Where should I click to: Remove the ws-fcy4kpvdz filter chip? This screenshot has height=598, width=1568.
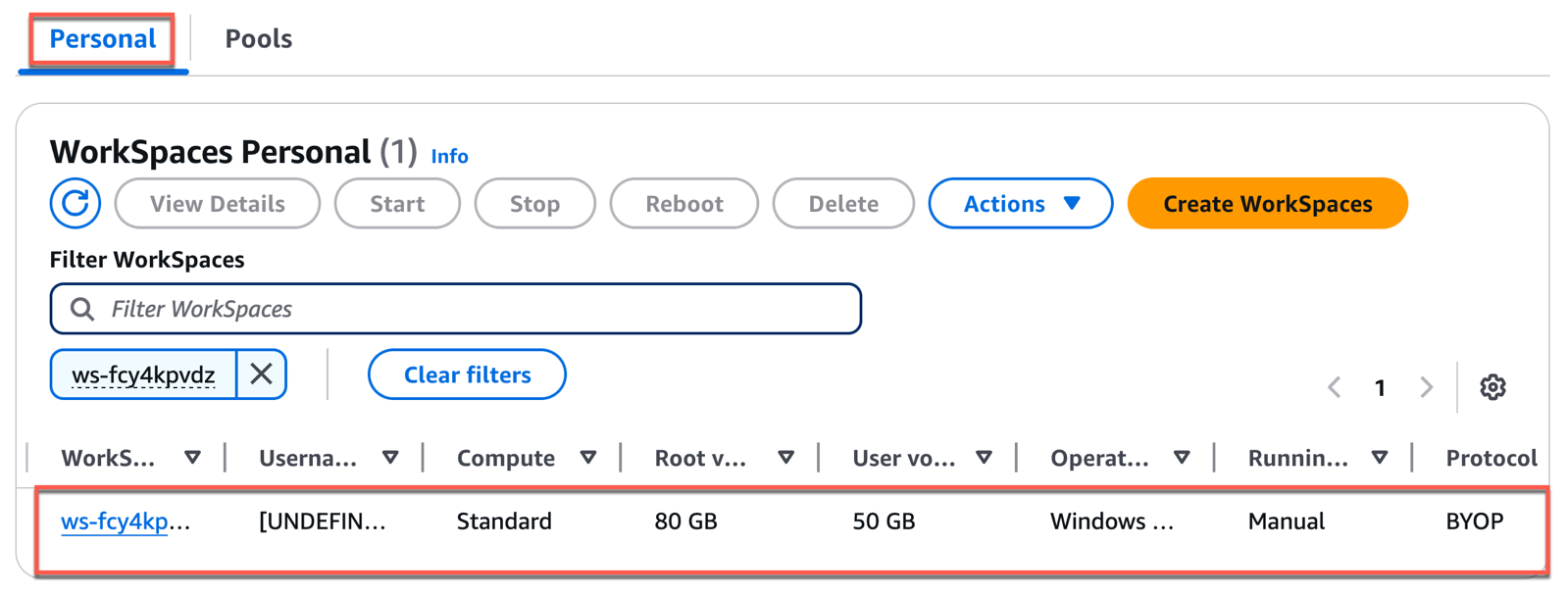pyautogui.click(x=261, y=374)
